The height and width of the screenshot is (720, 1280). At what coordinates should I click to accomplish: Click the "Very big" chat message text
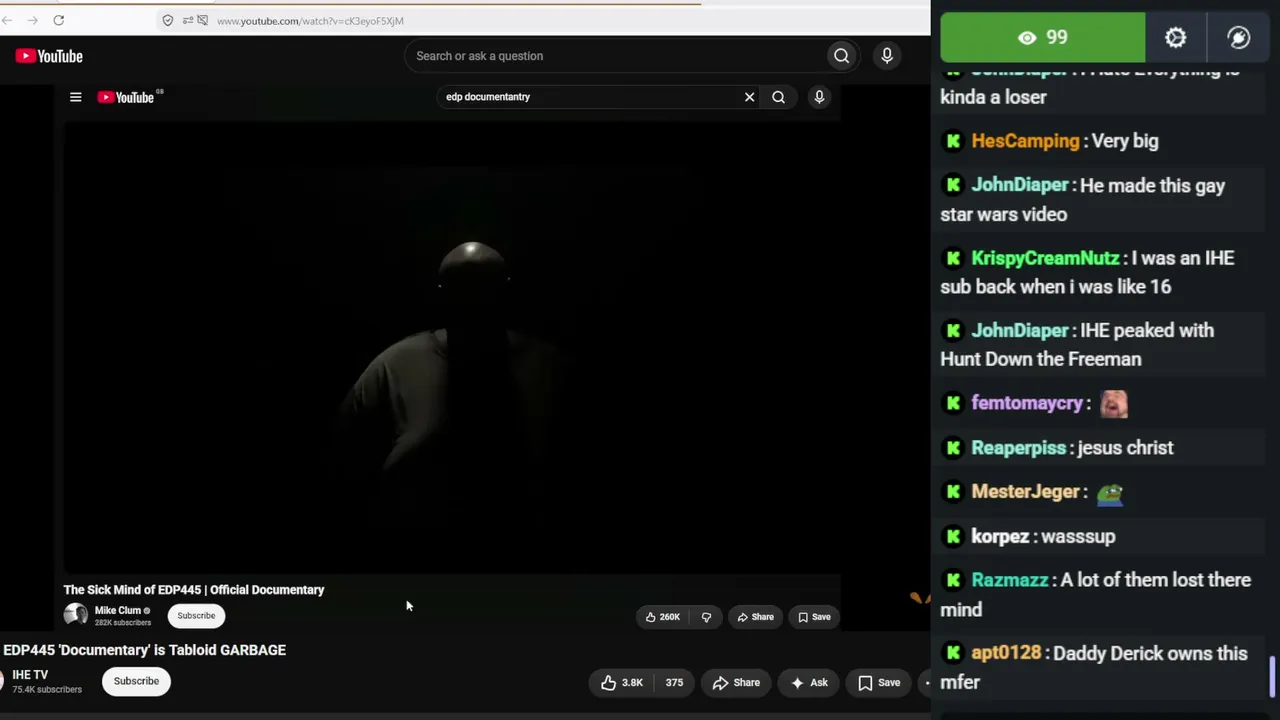click(x=1125, y=141)
